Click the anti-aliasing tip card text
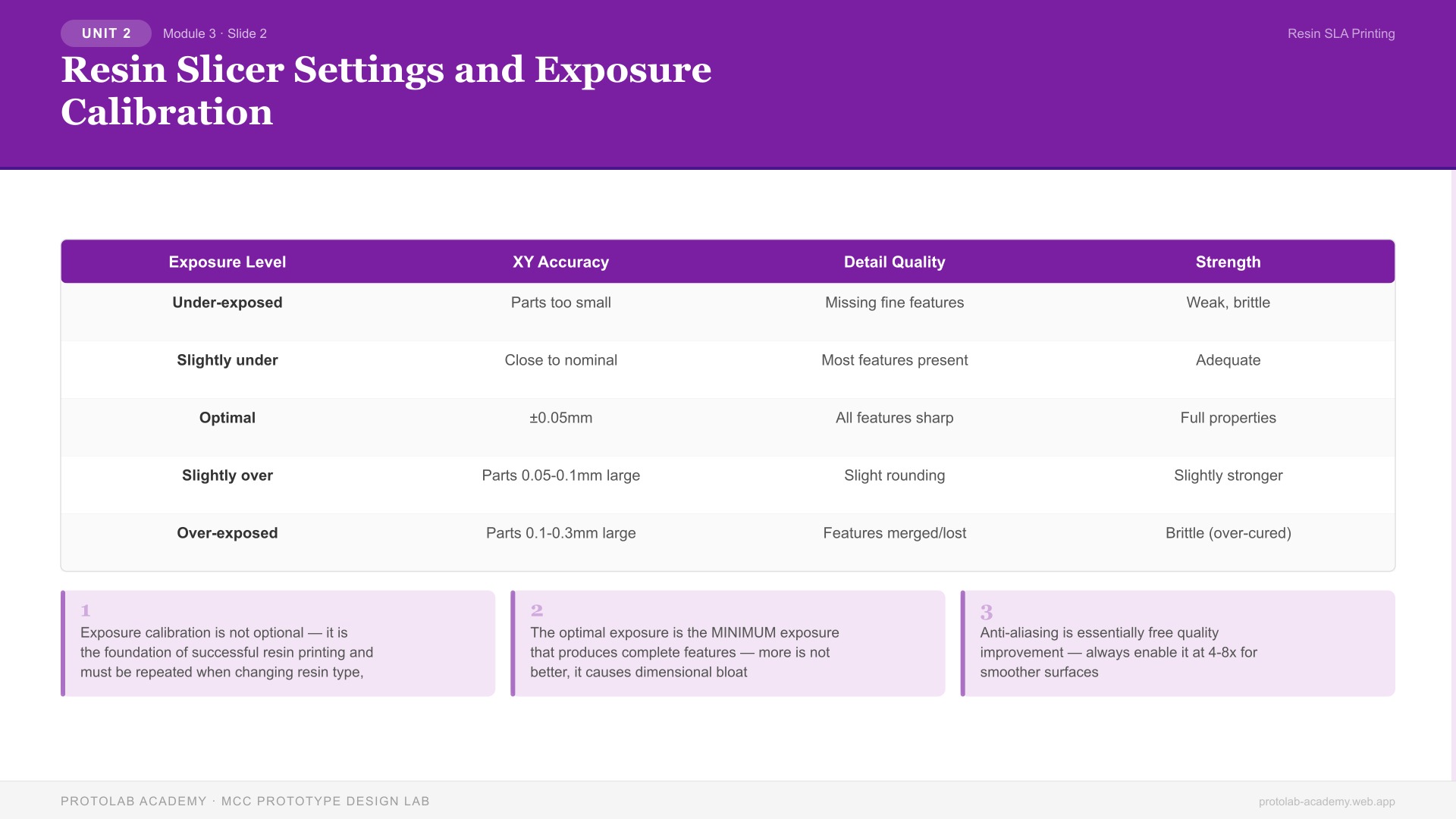1456x819 pixels. point(1118,652)
